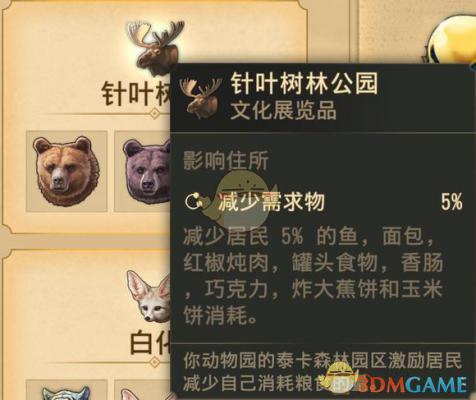Click the partially visible white animal slot at bottom
This screenshot has height=400, width=476.
[x=66, y=391]
